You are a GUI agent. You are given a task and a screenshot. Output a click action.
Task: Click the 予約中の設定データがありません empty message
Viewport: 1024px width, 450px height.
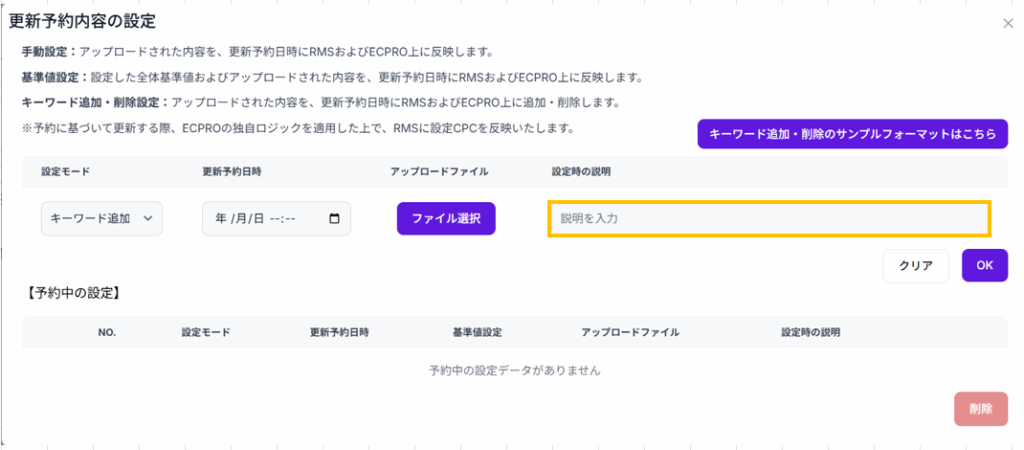pos(514,370)
